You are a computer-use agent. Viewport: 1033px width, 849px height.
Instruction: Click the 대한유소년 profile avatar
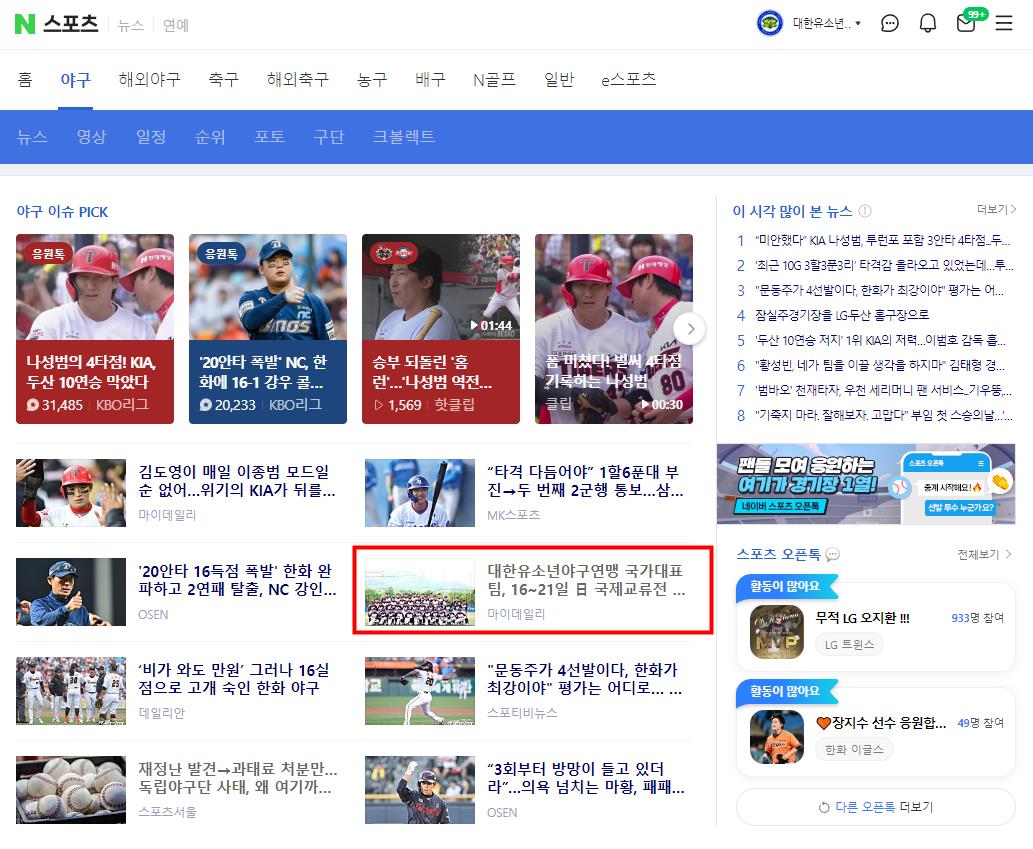(x=769, y=24)
